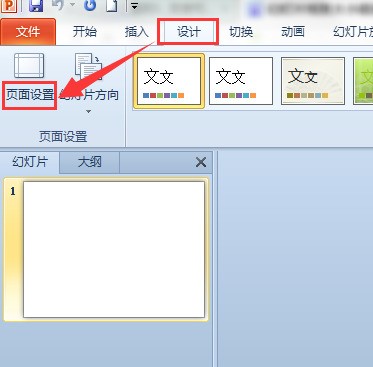This screenshot has height=367, width=373.
Task: Apply the third beige fan-patterned theme
Action: click(x=313, y=81)
